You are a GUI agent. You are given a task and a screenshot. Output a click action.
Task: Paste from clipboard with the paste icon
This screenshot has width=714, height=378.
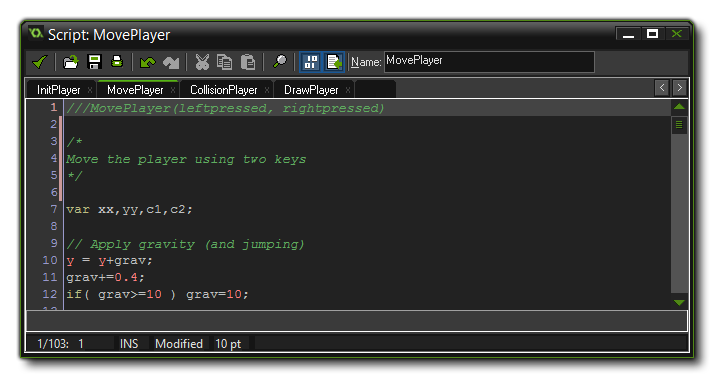(248, 62)
